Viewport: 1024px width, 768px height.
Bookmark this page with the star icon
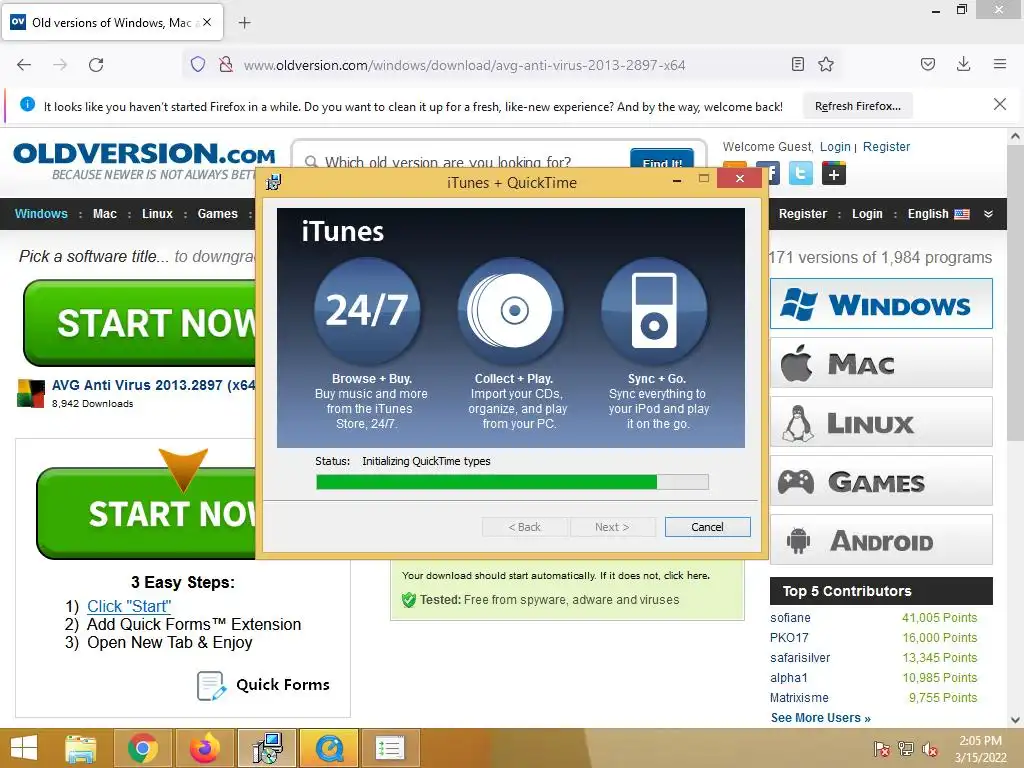click(x=826, y=64)
